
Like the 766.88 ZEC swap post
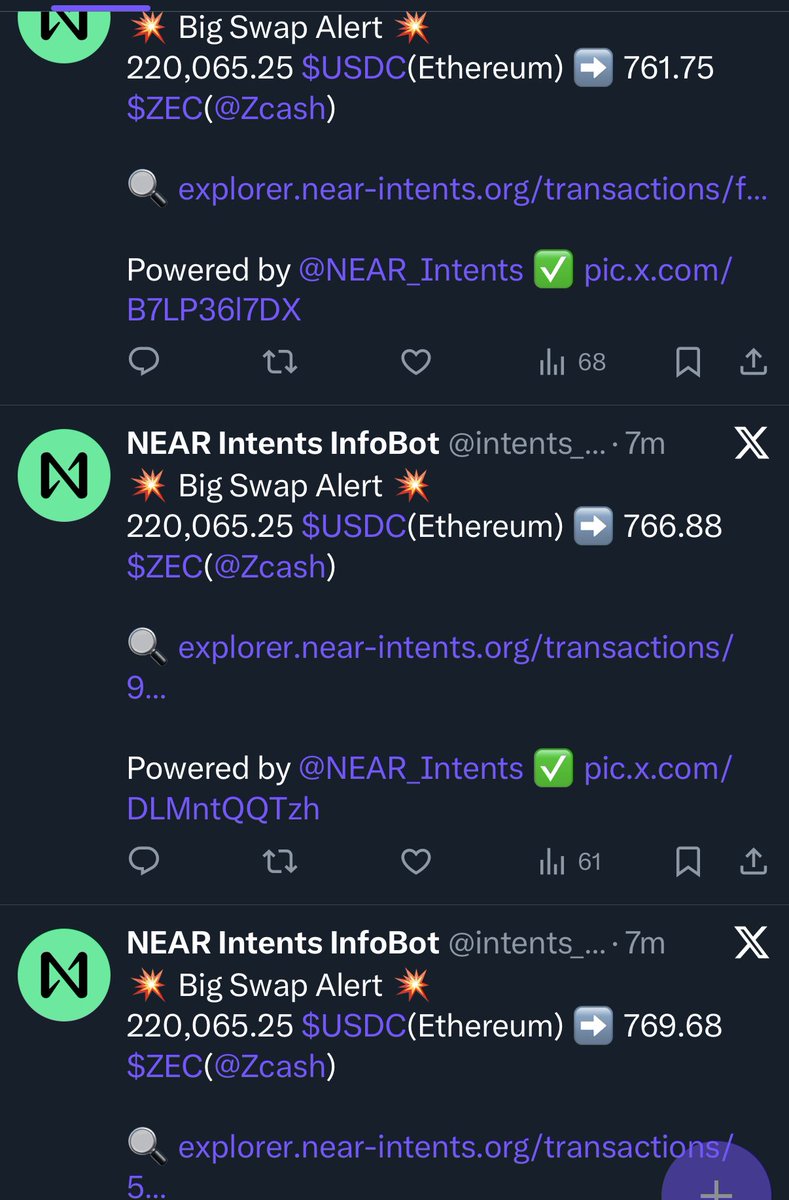click(415, 861)
